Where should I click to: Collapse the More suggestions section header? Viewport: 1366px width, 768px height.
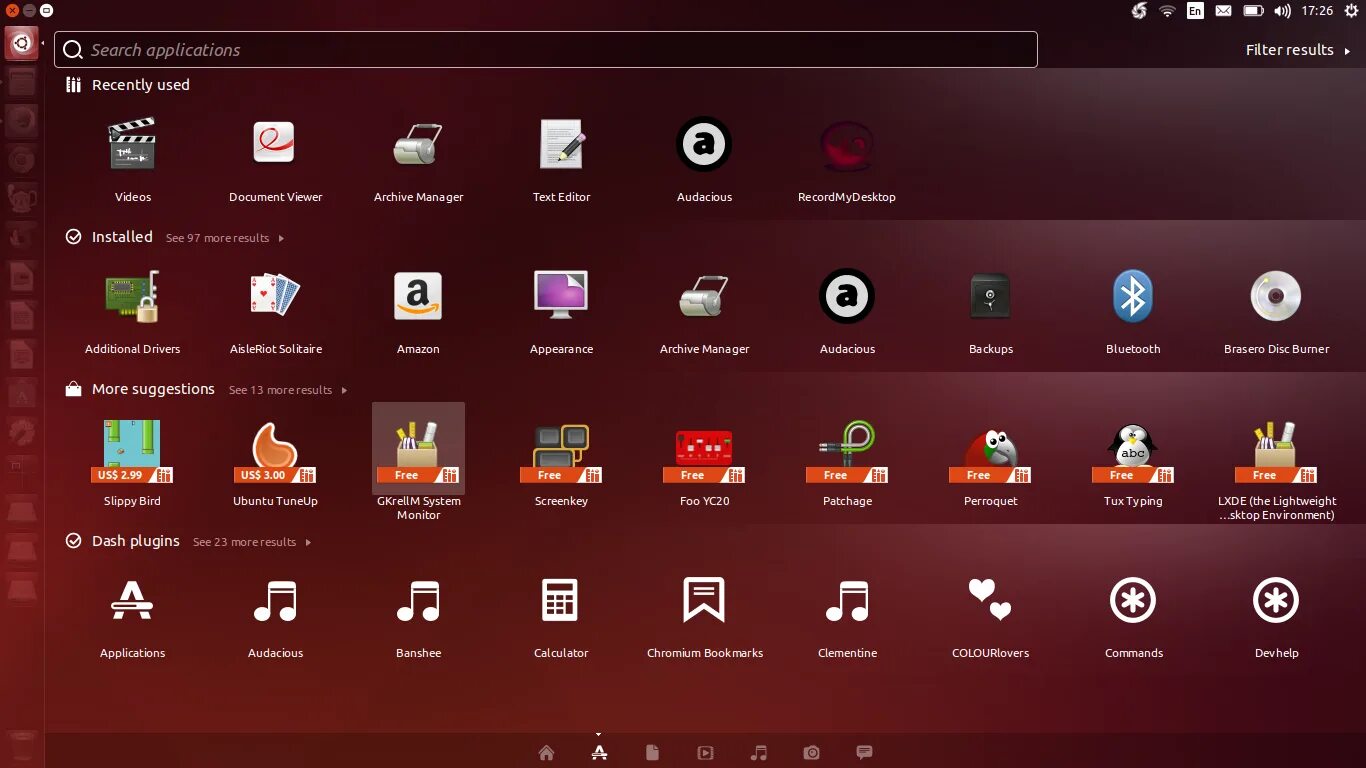click(x=140, y=389)
